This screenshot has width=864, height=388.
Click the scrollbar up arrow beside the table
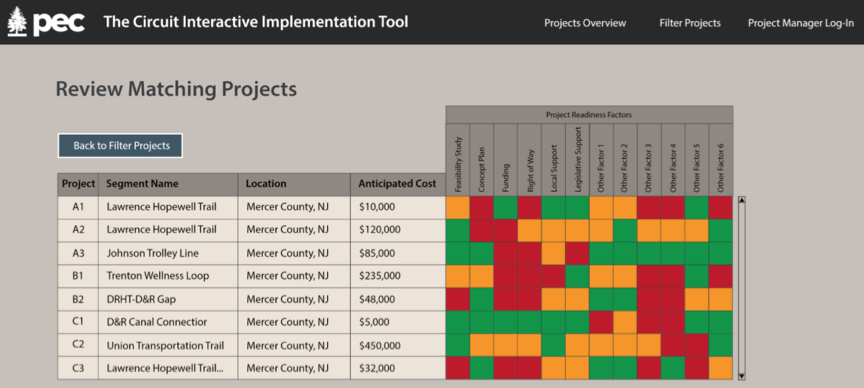(x=742, y=201)
